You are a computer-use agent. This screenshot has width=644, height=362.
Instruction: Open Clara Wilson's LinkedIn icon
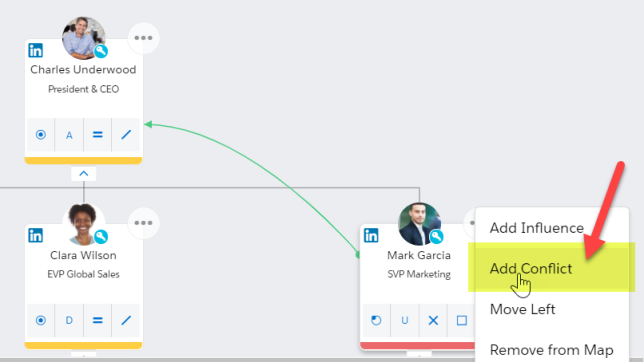(36, 235)
